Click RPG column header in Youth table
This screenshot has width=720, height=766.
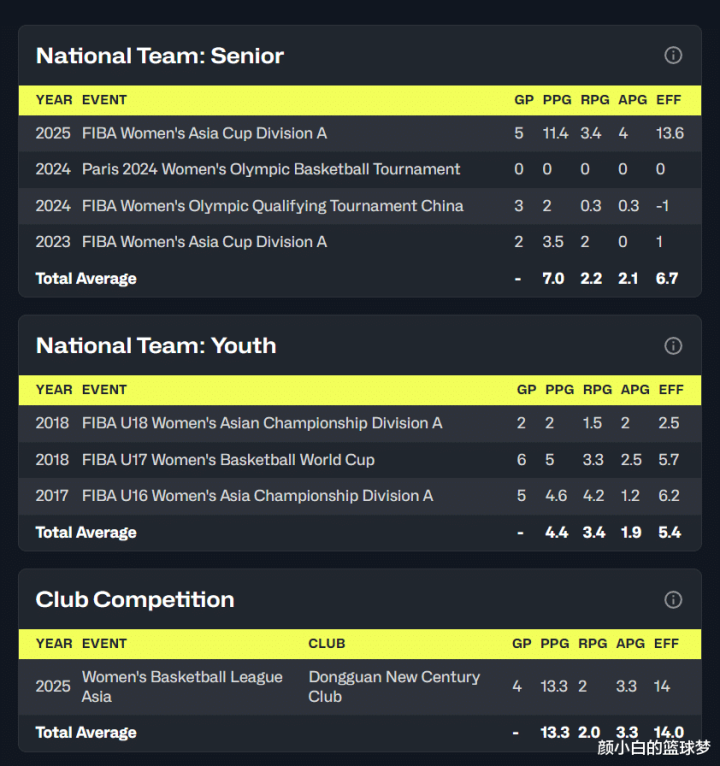[x=597, y=390]
